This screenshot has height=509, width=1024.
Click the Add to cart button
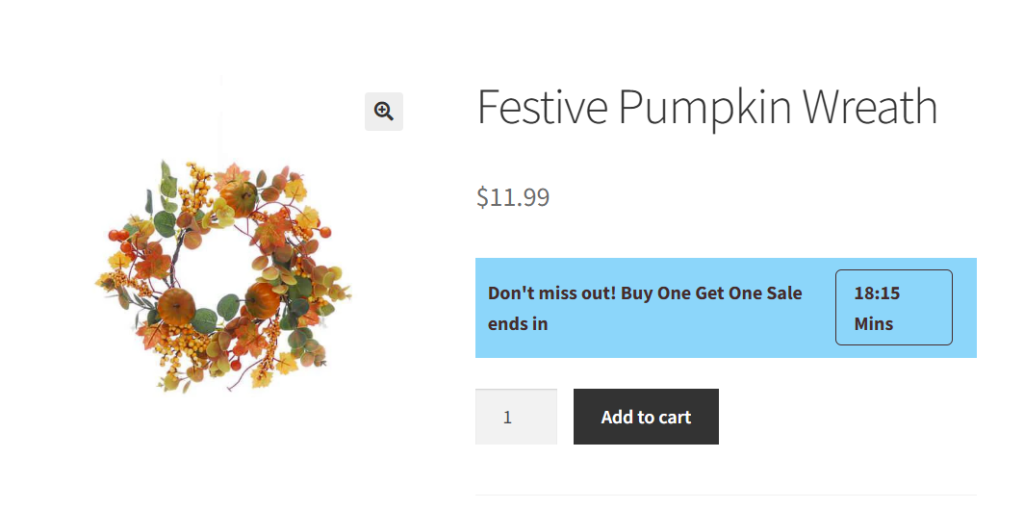(646, 417)
